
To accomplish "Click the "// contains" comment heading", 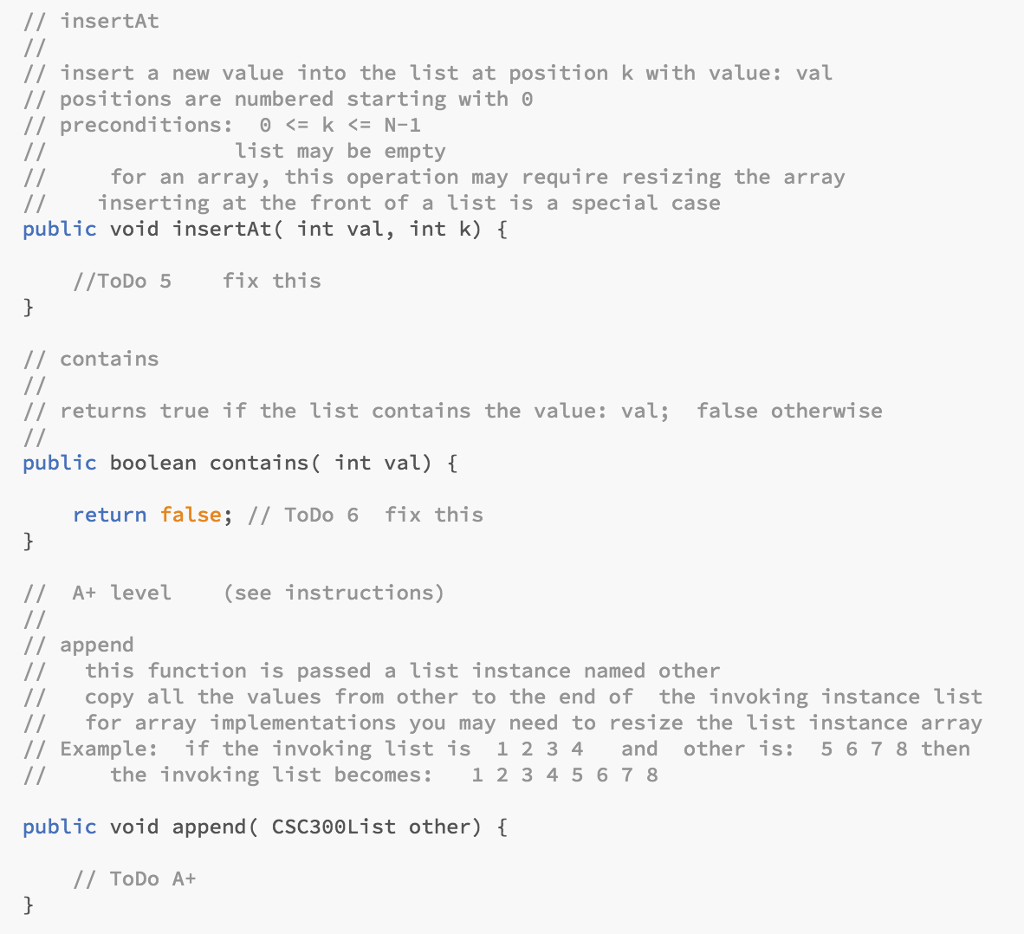I will pos(90,359).
